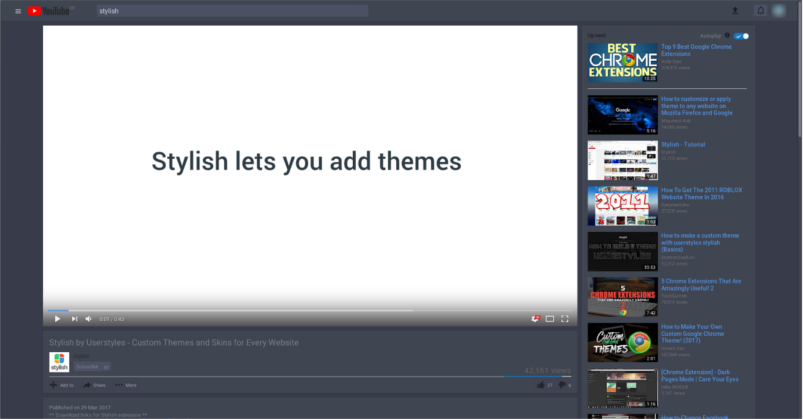Subscribe to the Stylish channel
The image size is (803, 419).
tap(92, 367)
